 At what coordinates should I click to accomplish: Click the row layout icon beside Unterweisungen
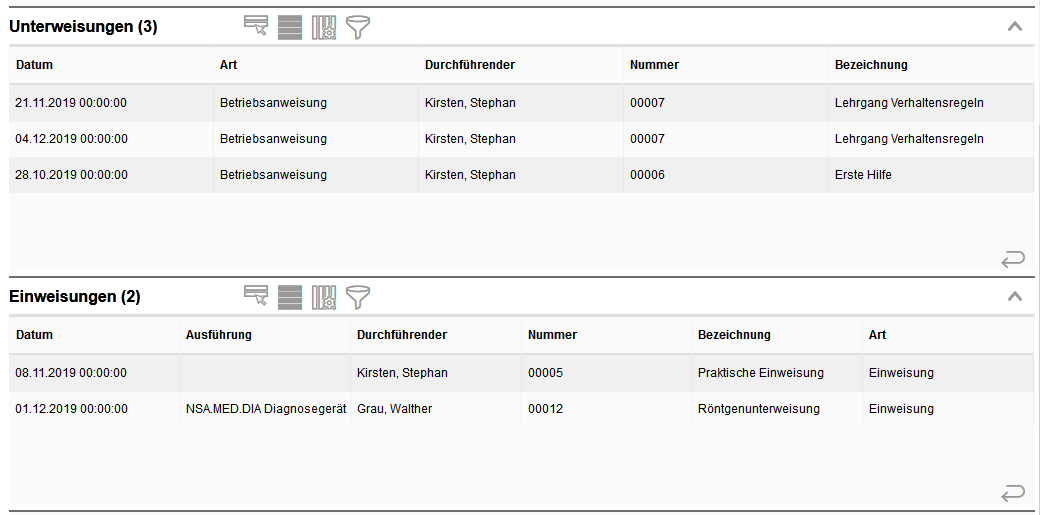coord(290,27)
